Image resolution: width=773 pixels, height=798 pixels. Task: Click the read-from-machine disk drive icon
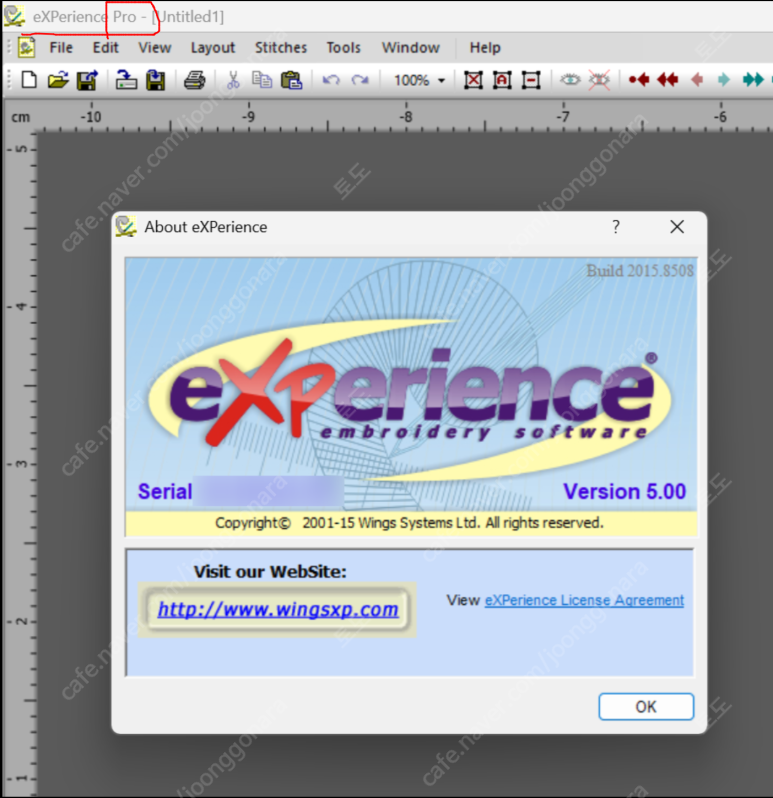point(126,80)
